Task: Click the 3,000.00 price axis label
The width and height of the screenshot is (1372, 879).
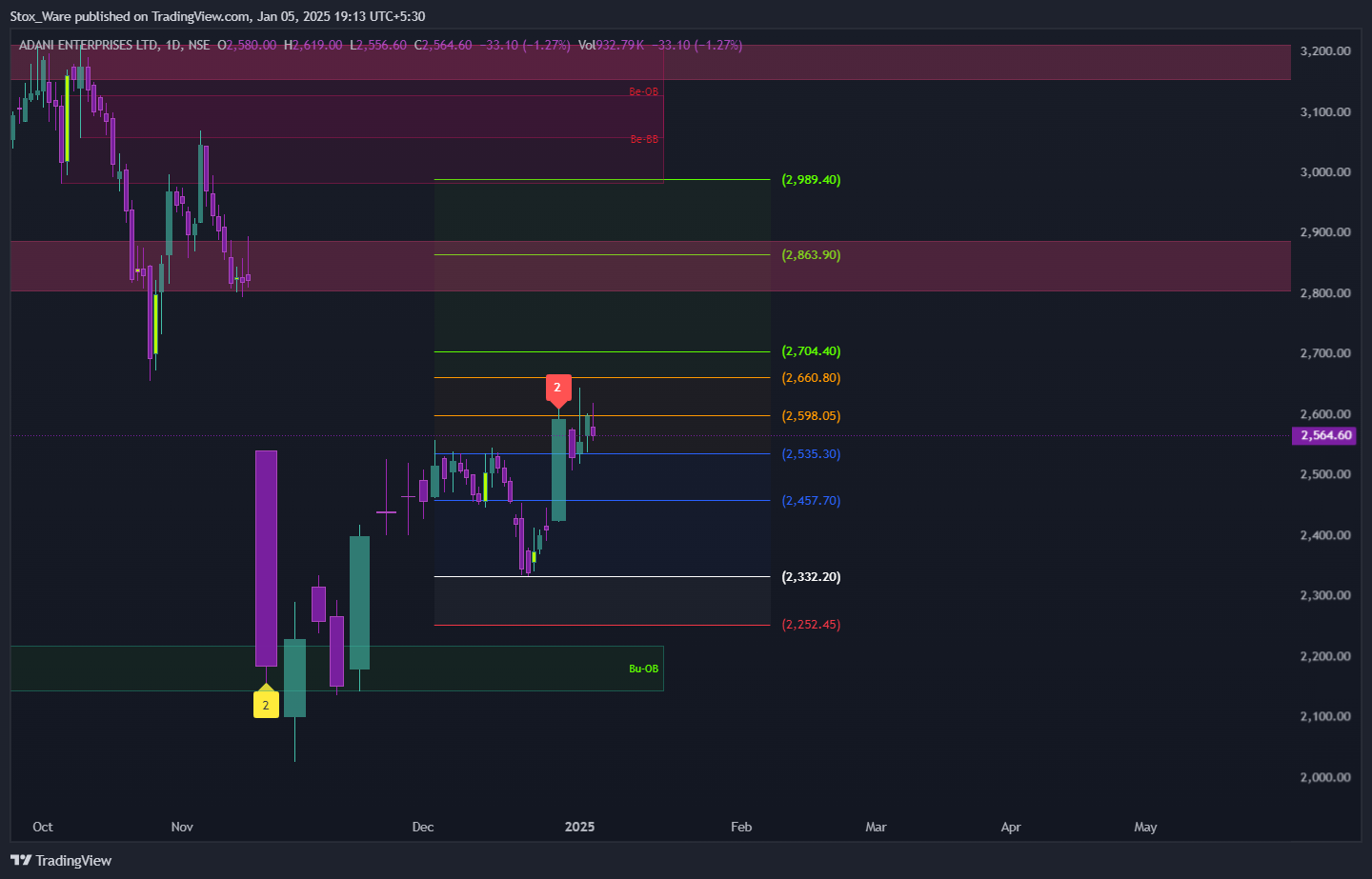Action: click(x=1325, y=171)
